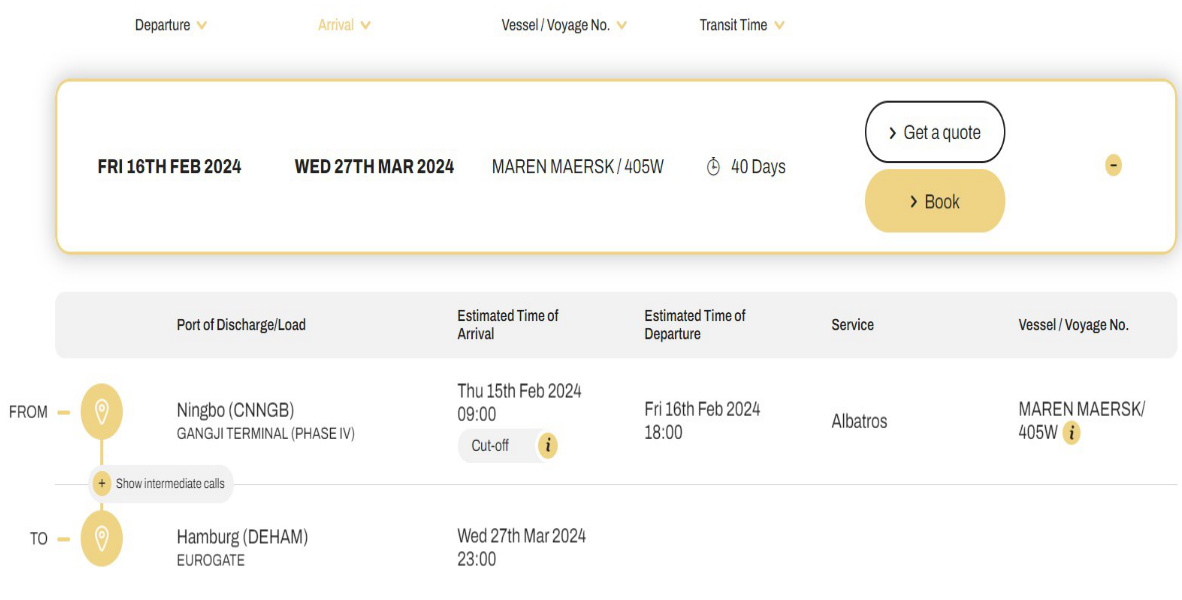
Task: Click the Ningbo origin location pin icon
Action: point(101,412)
